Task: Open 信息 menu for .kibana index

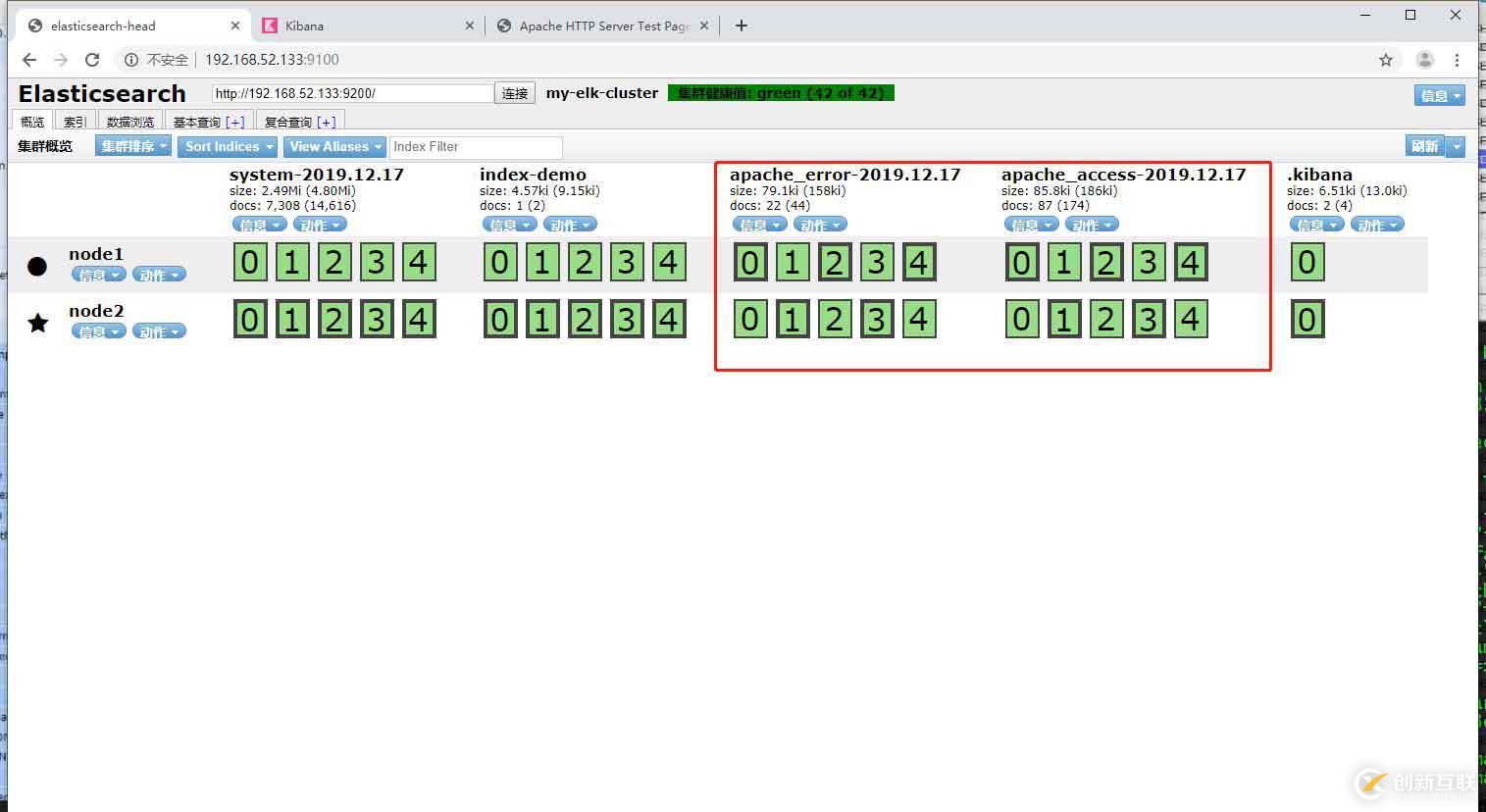Action: 1316,225
